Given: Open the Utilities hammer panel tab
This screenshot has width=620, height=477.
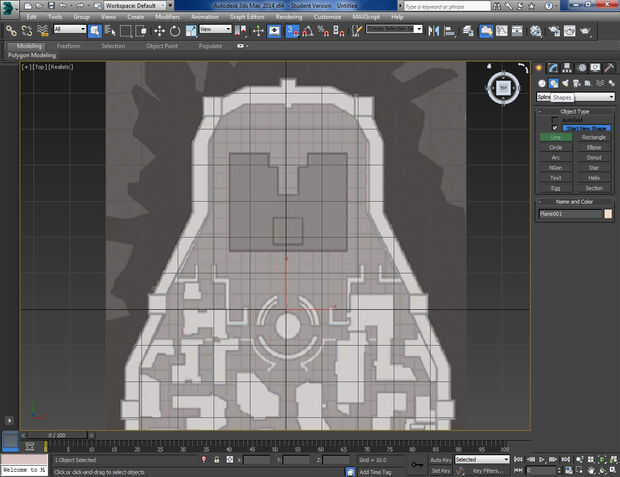Looking at the screenshot, I should [609, 67].
